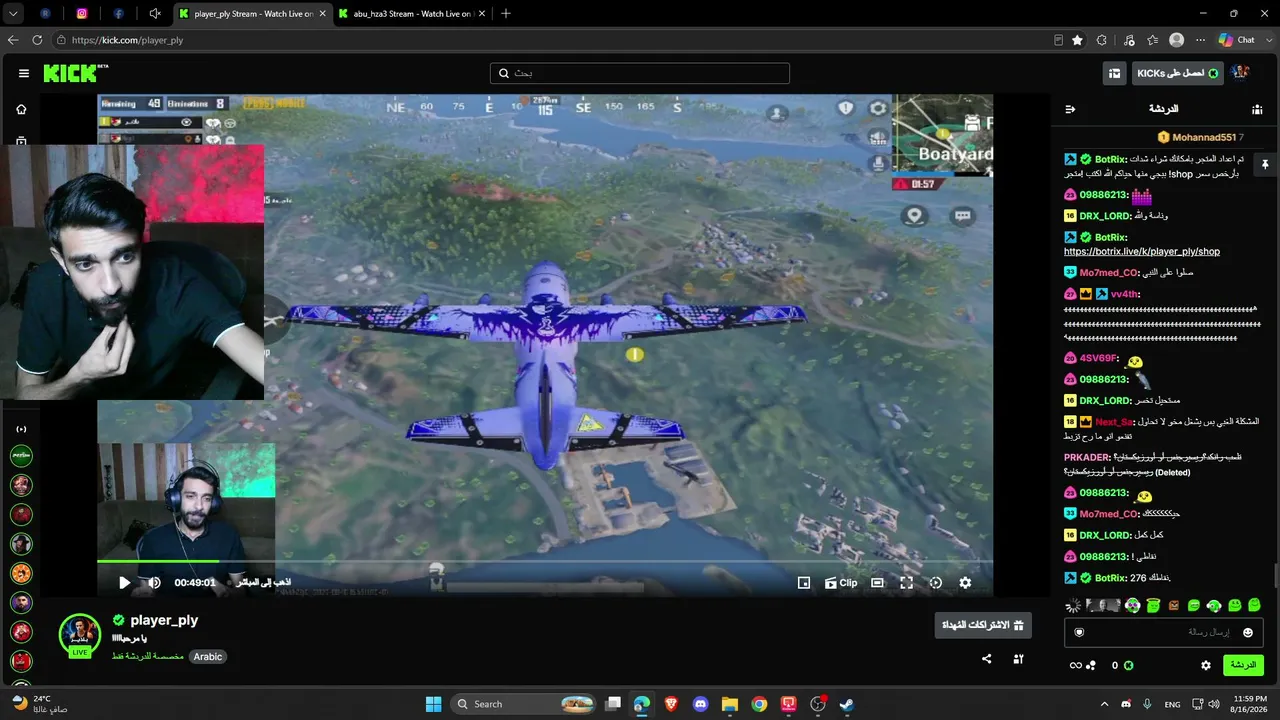Open chat user vv4th's name
The image size is (1280, 720).
[1124, 294]
